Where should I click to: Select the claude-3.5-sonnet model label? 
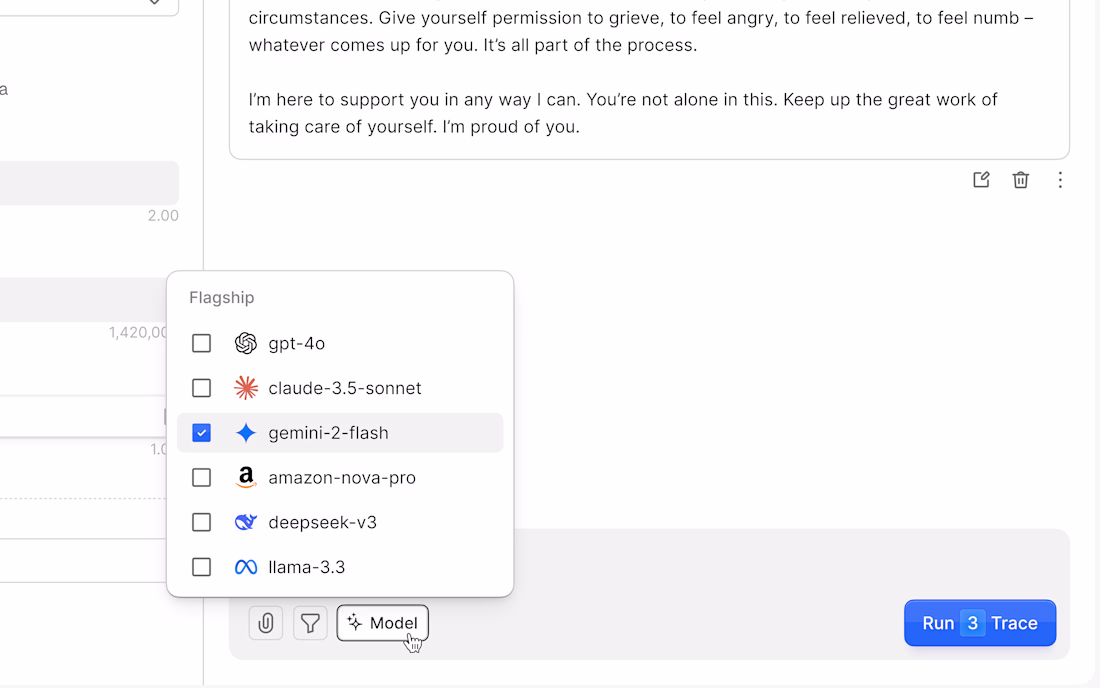point(344,388)
